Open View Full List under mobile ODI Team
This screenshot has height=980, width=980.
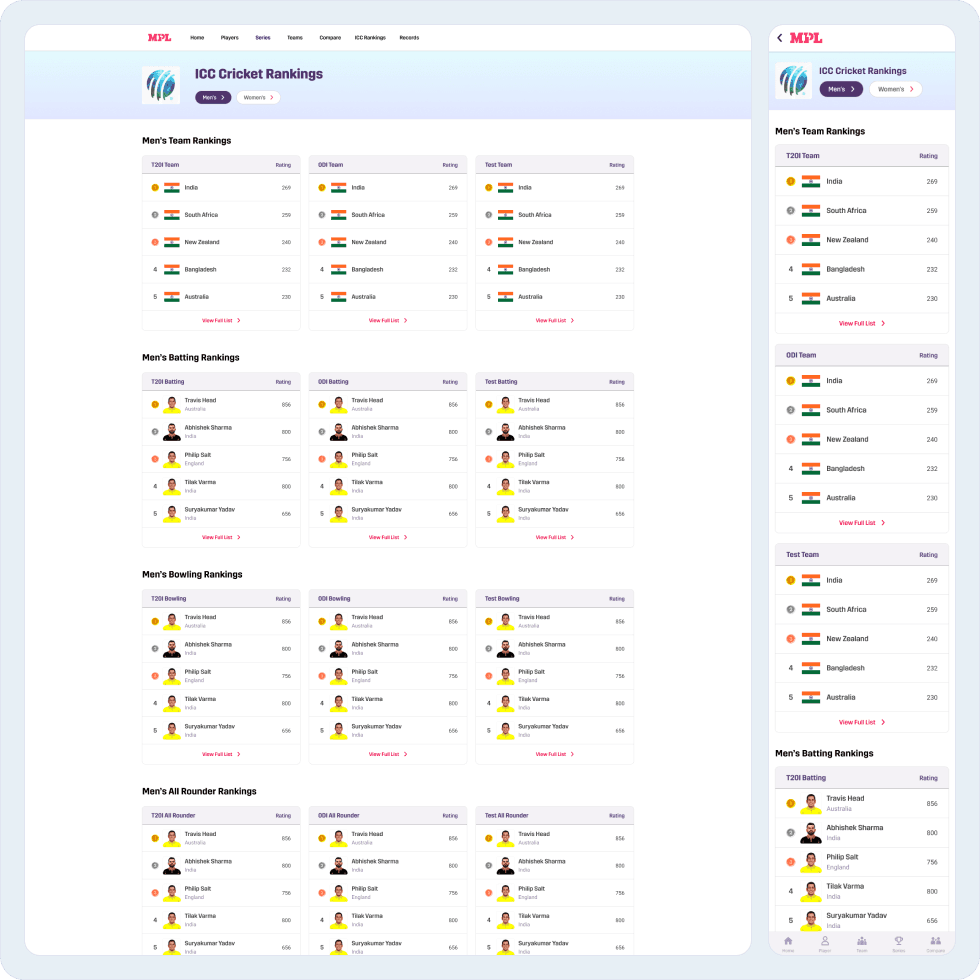862,523
